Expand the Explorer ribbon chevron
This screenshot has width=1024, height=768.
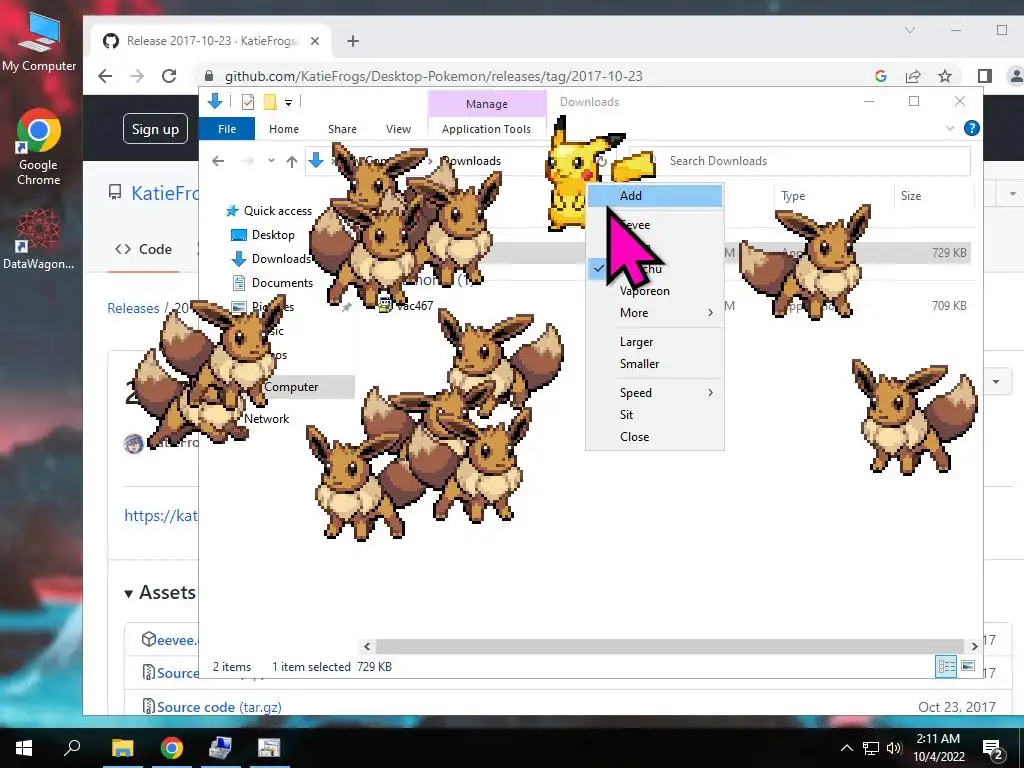(x=950, y=128)
